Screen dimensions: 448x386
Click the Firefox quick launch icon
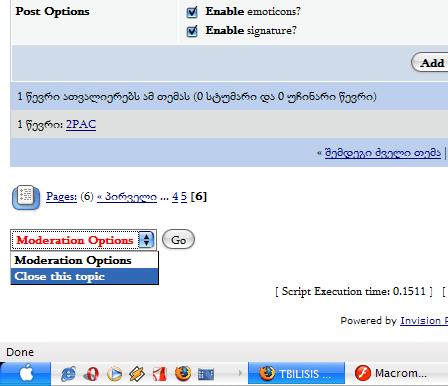coord(183,374)
